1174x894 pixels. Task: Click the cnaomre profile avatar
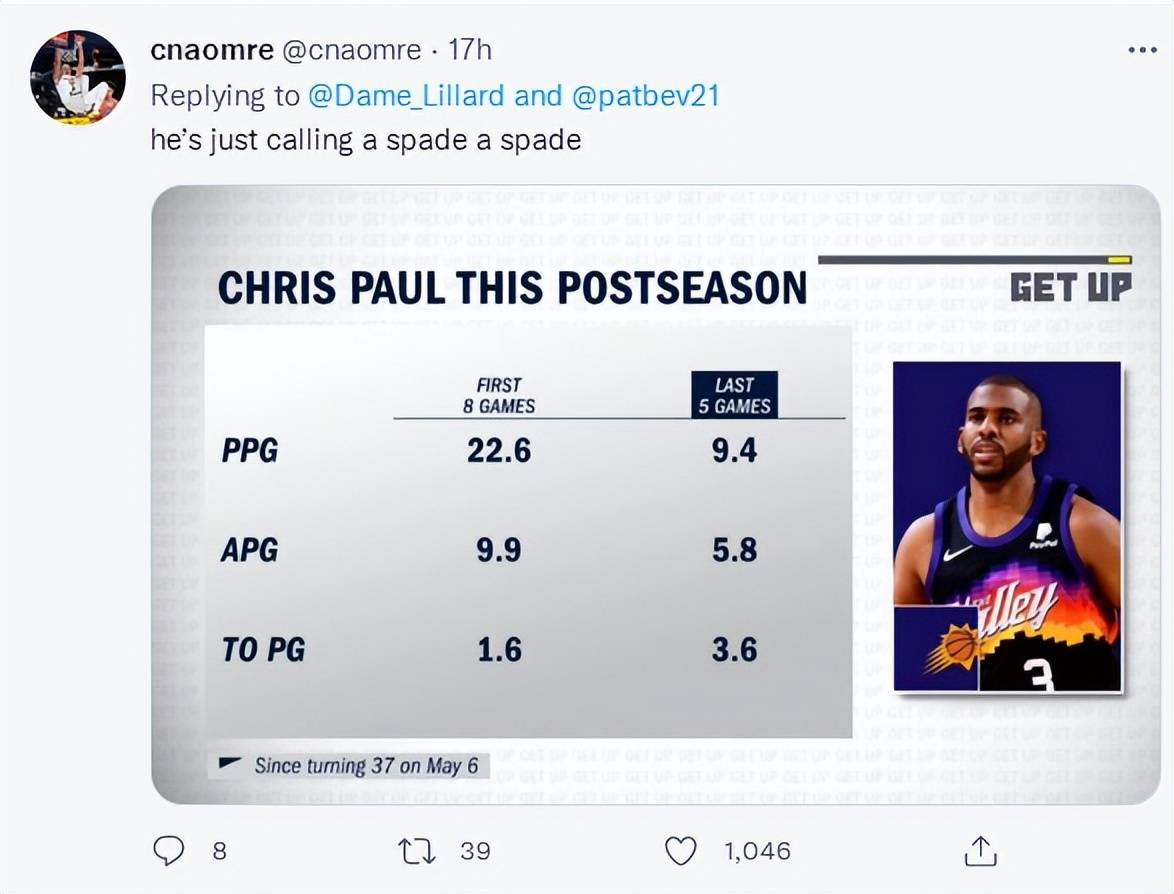(x=77, y=77)
